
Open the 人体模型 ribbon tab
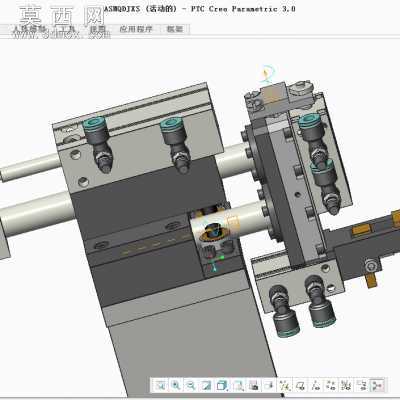(29, 29)
